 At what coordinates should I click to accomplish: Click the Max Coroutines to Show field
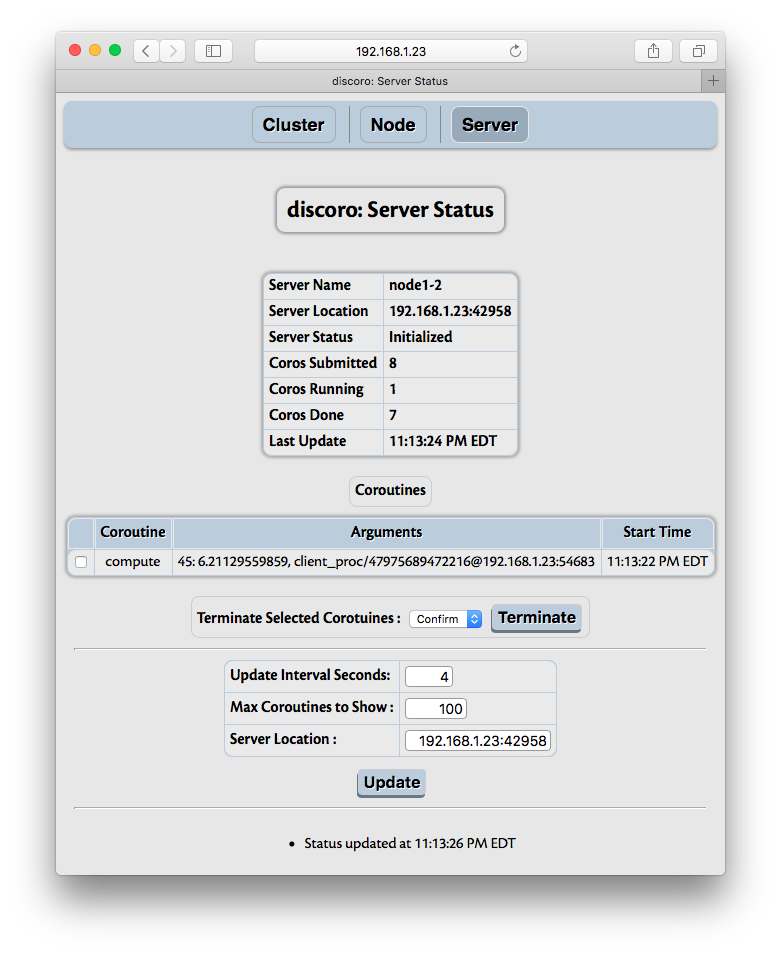pyautogui.click(x=436, y=709)
